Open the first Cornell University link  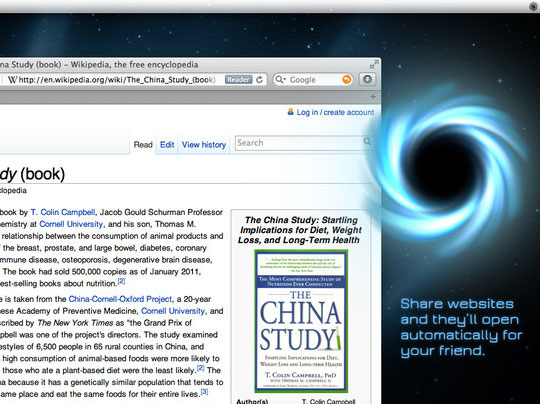pos(71,224)
